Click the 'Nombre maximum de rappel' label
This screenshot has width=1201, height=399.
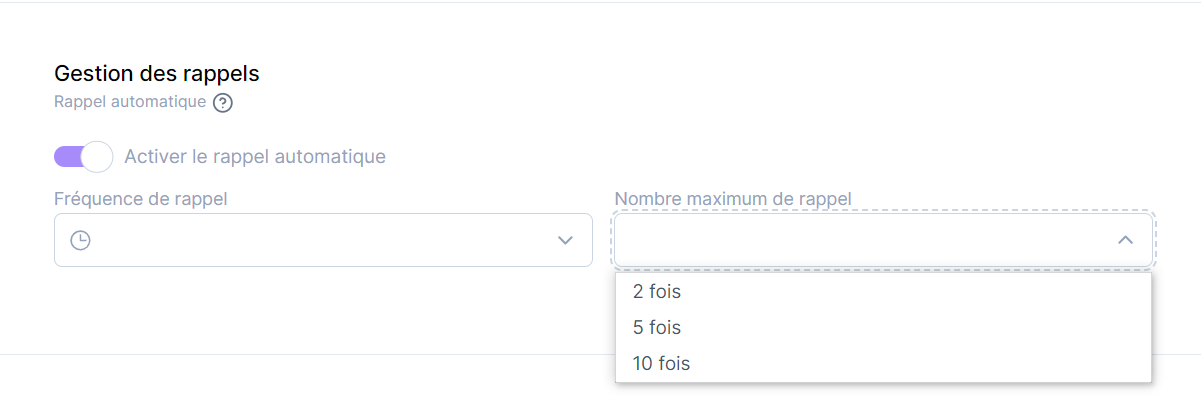pyautogui.click(x=733, y=198)
